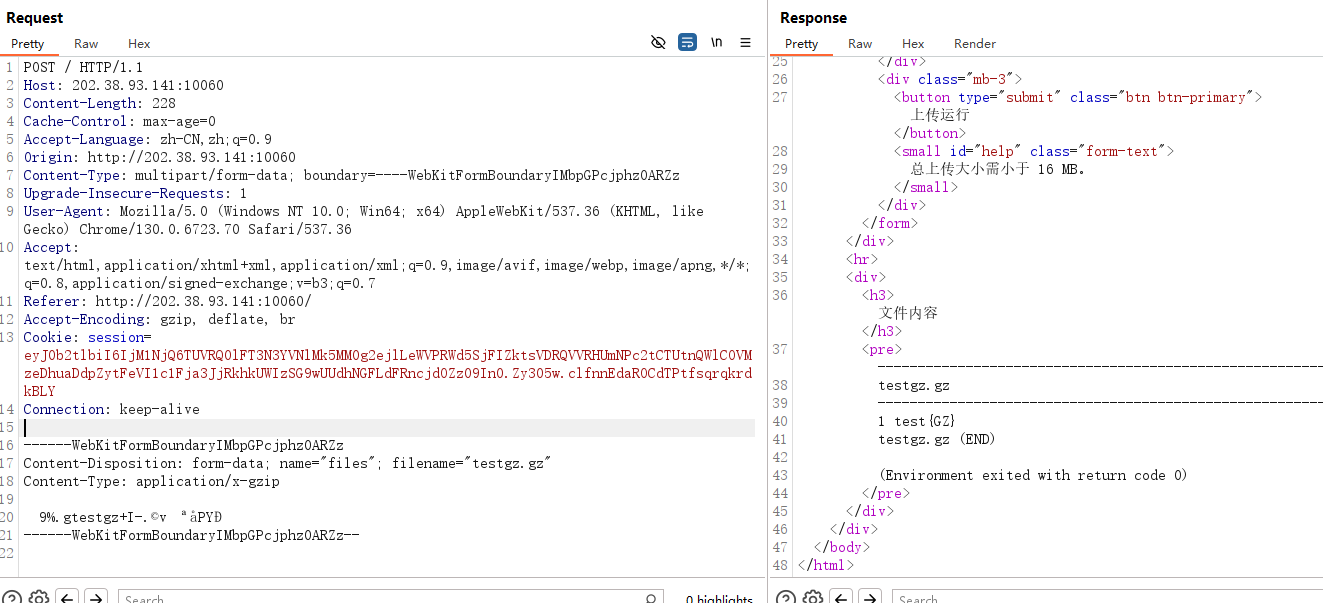Switch Request view to the Raw tab

[x=86, y=44]
